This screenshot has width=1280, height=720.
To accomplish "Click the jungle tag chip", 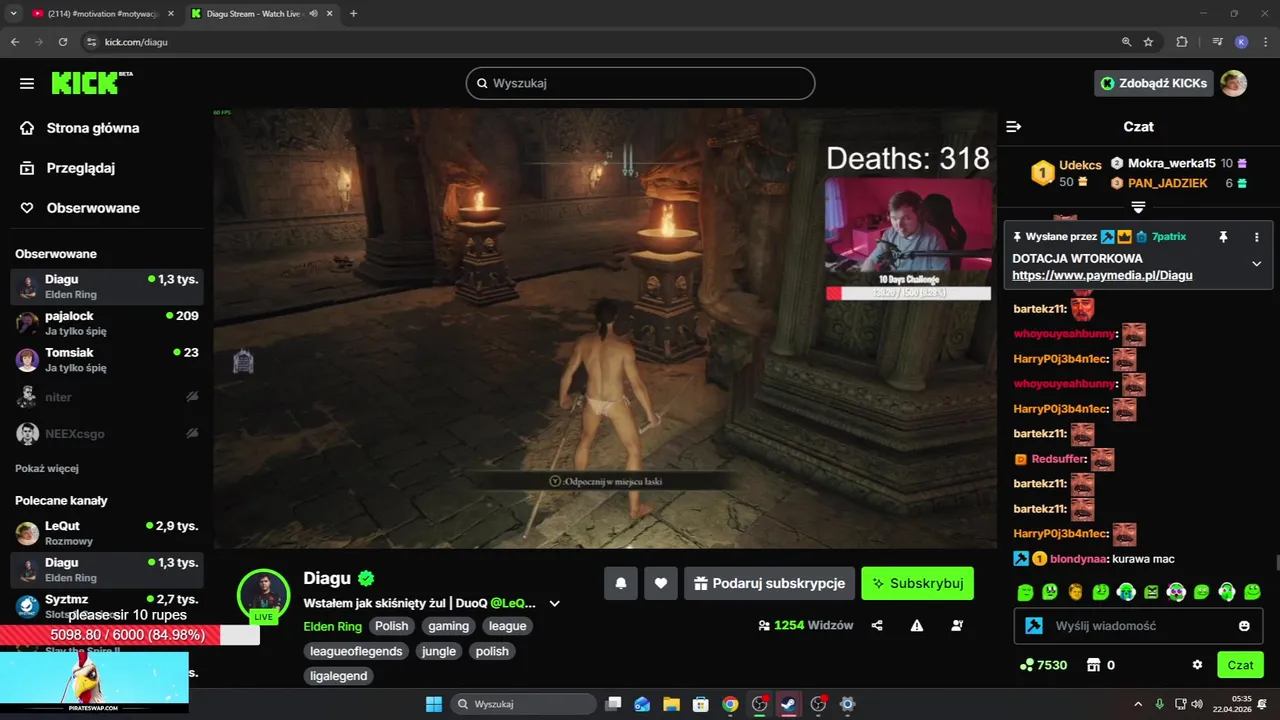I will [439, 651].
